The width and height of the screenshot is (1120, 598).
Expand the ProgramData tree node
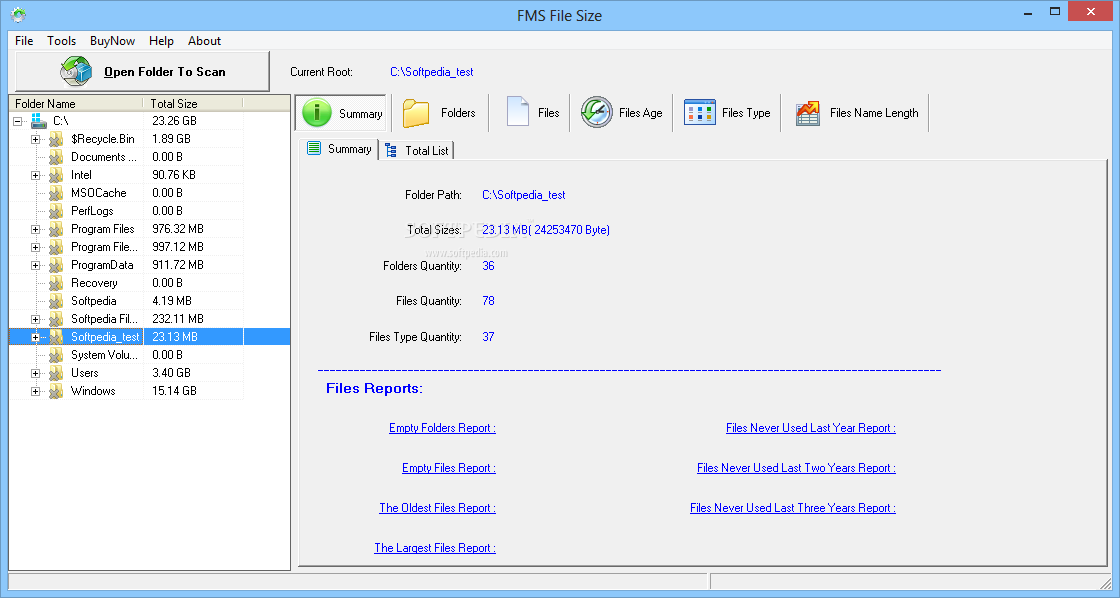click(x=35, y=265)
